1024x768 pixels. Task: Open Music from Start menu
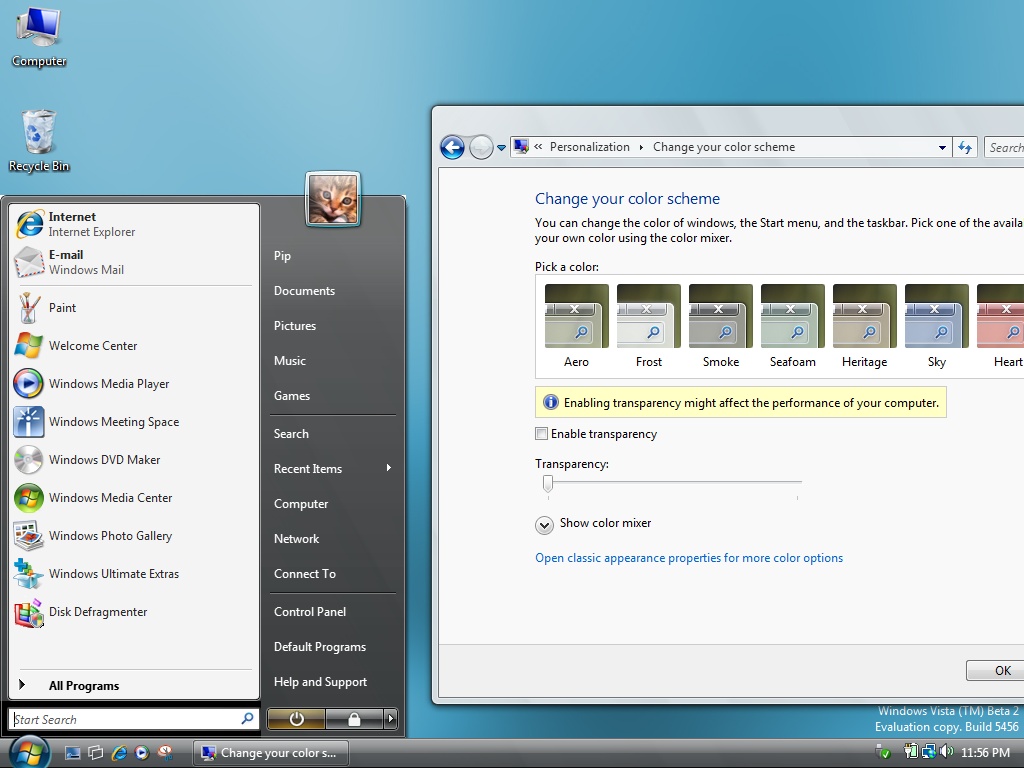pyautogui.click(x=333, y=360)
